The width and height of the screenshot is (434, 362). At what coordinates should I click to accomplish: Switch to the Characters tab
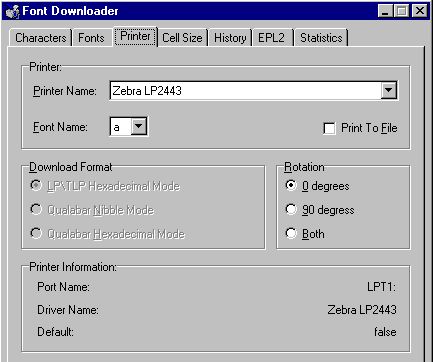coord(40,38)
